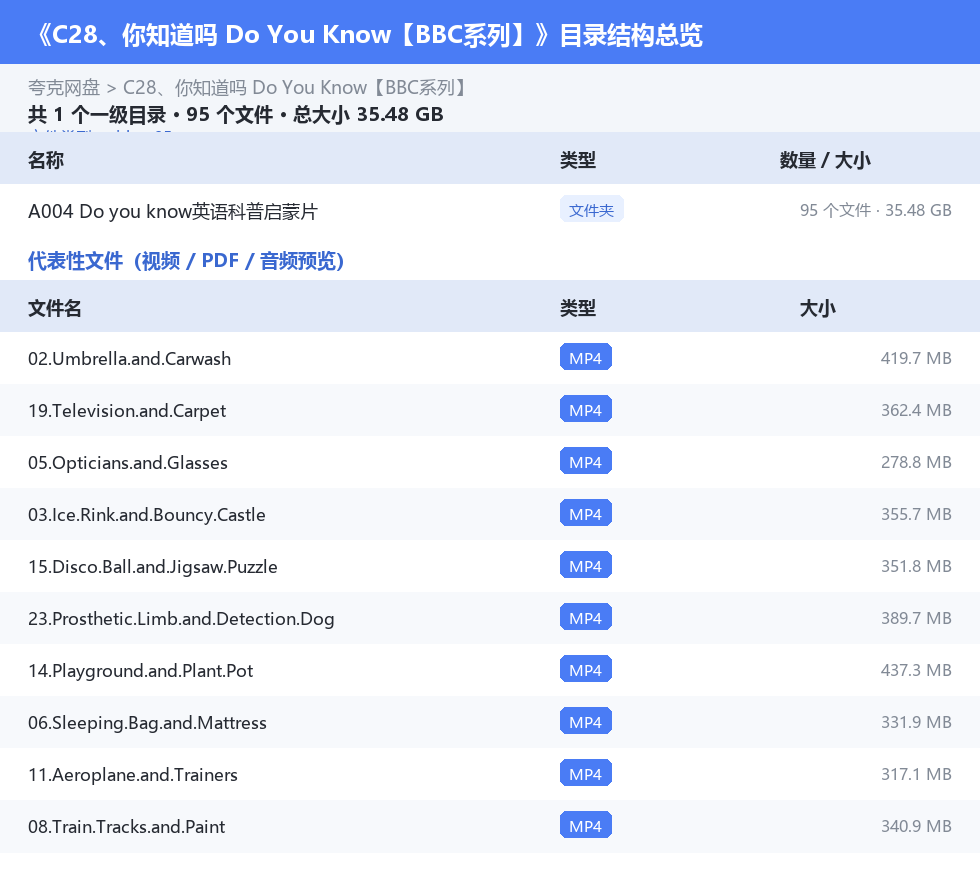Click MP4 badge for Television and Carpet
This screenshot has height=884, width=980.
click(x=586, y=409)
